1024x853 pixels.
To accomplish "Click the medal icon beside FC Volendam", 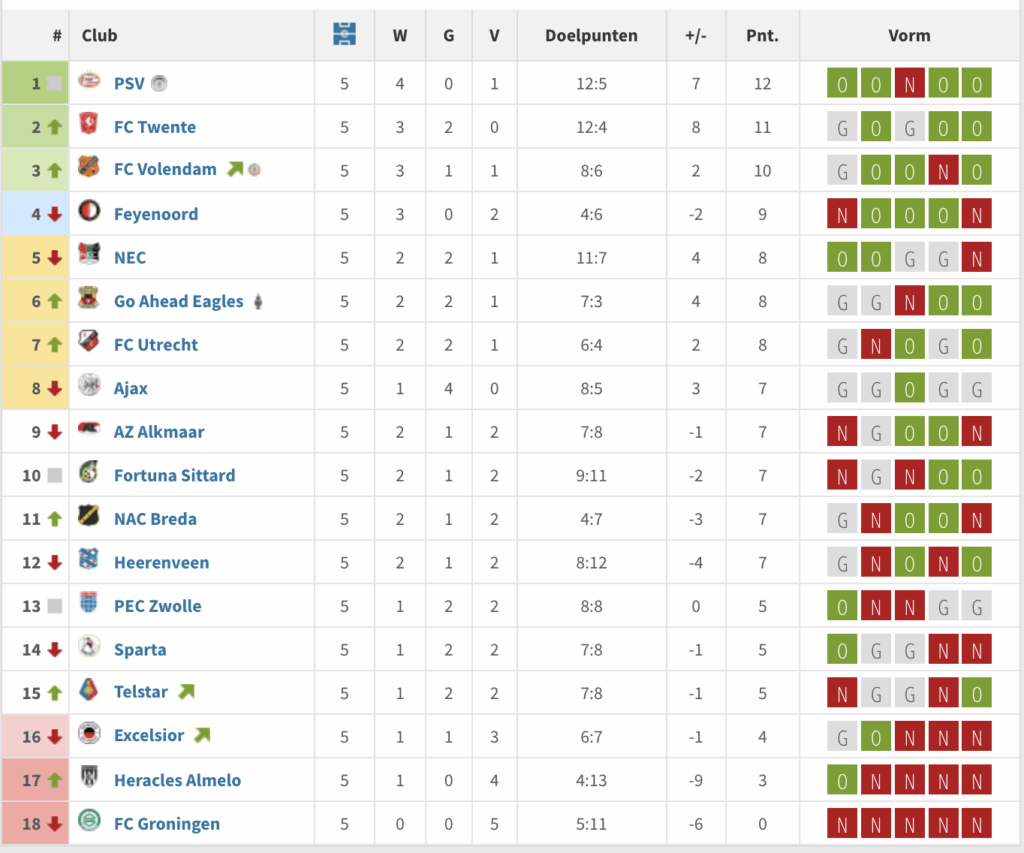I will 255,169.
